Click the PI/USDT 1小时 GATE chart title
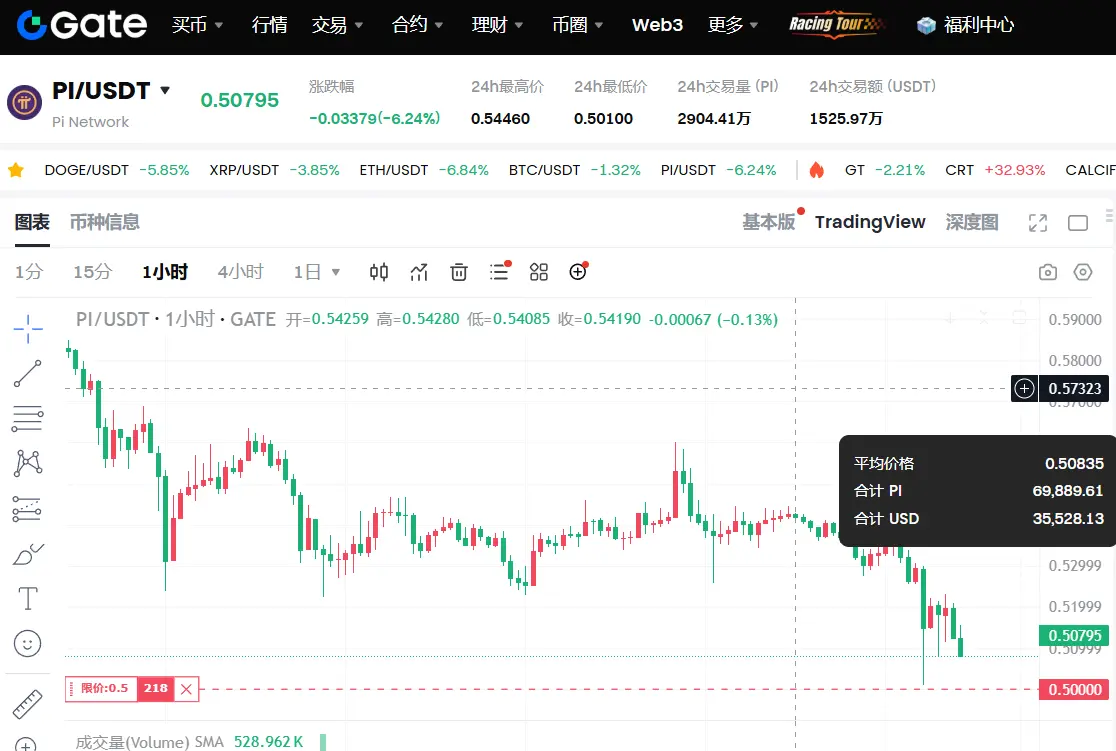1116x751 pixels. click(x=176, y=319)
